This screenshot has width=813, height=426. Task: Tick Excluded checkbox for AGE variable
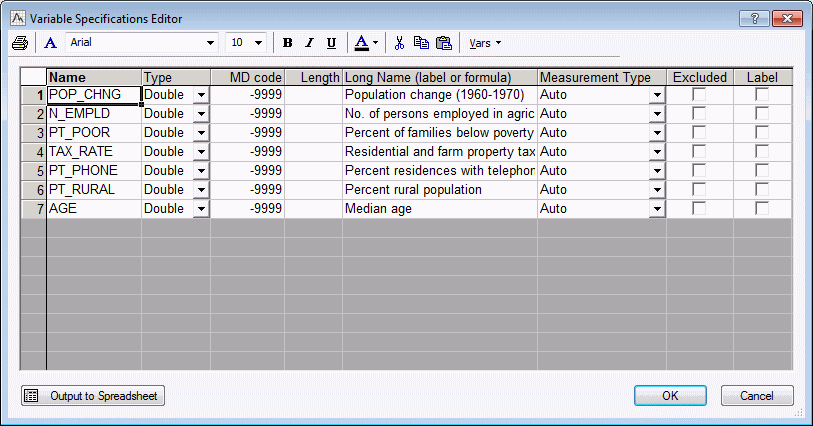tap(699, 209)
